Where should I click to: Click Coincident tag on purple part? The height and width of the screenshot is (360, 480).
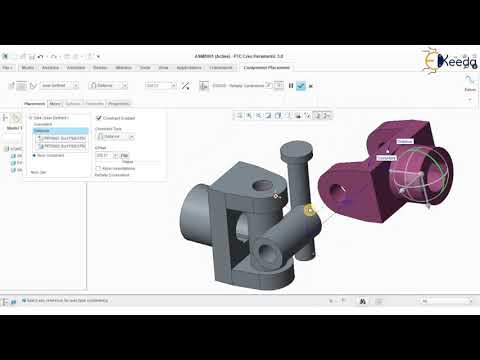387,158
